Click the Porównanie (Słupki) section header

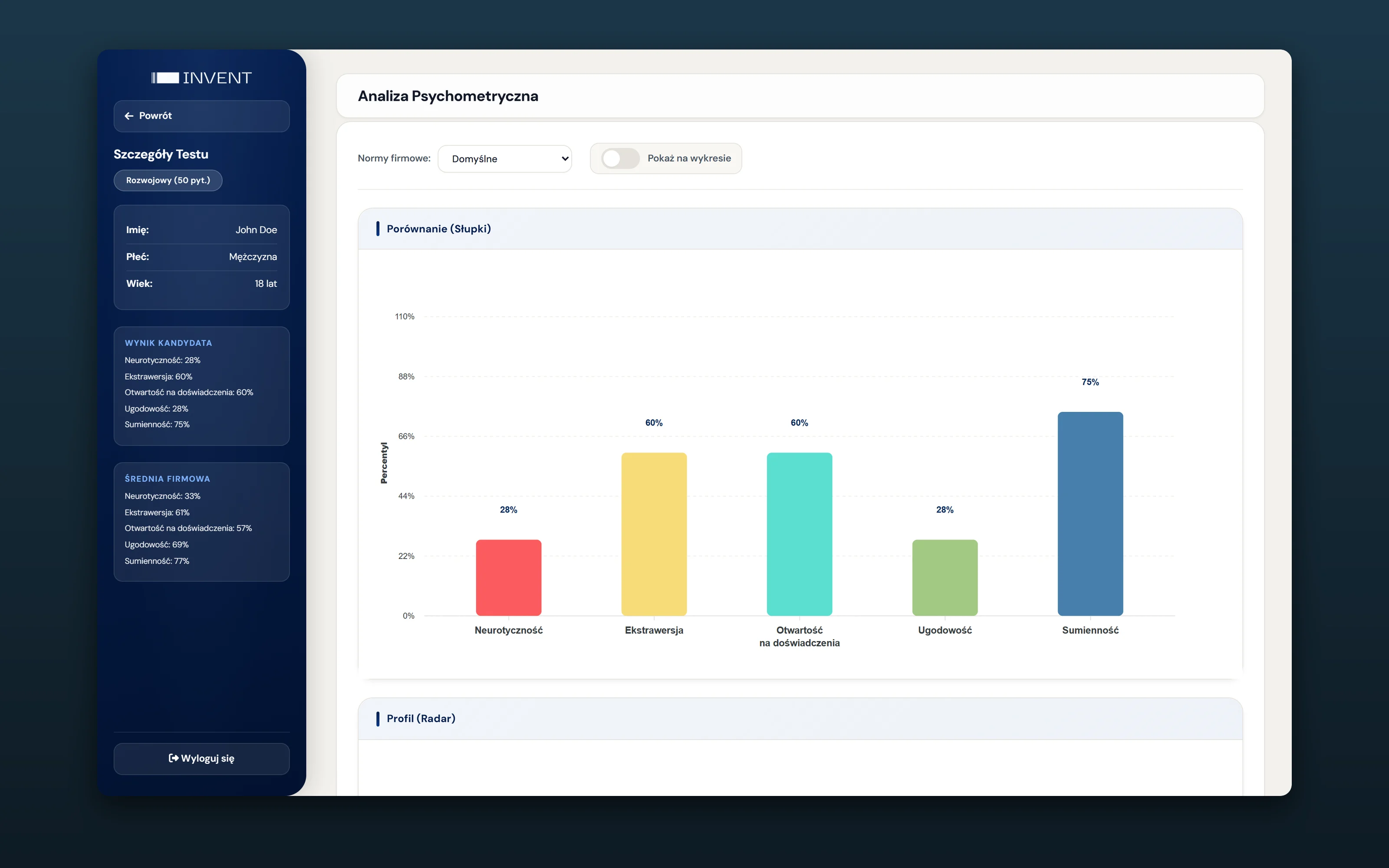(x=800, y=228)
